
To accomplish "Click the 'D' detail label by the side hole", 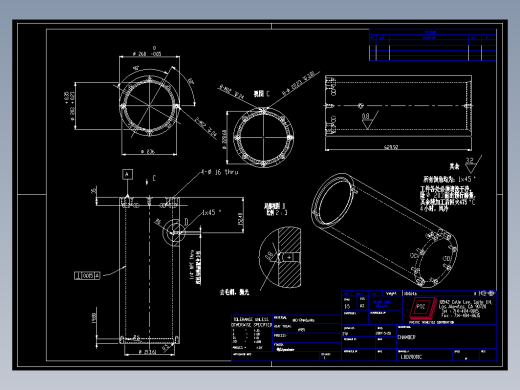I will [x=186, y=222].
